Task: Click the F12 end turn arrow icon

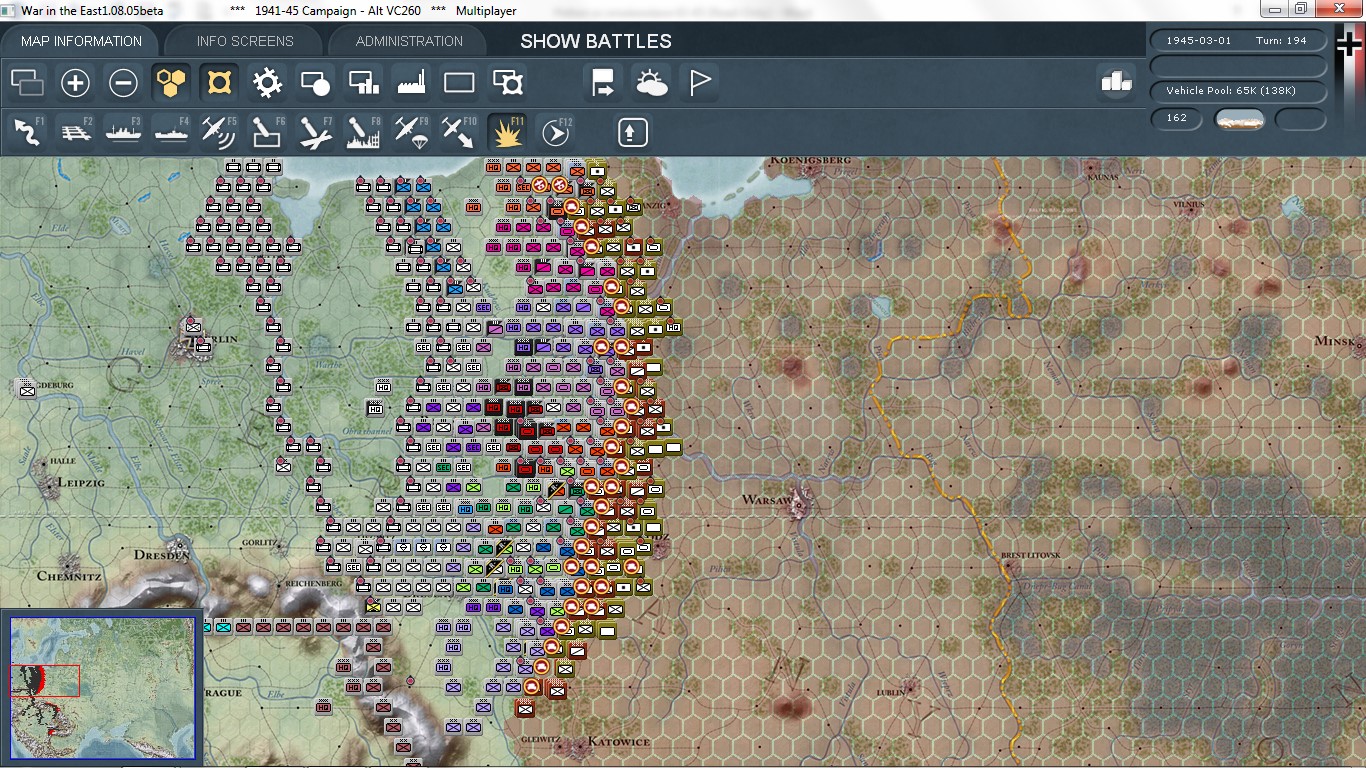Action: click(555, 132)
